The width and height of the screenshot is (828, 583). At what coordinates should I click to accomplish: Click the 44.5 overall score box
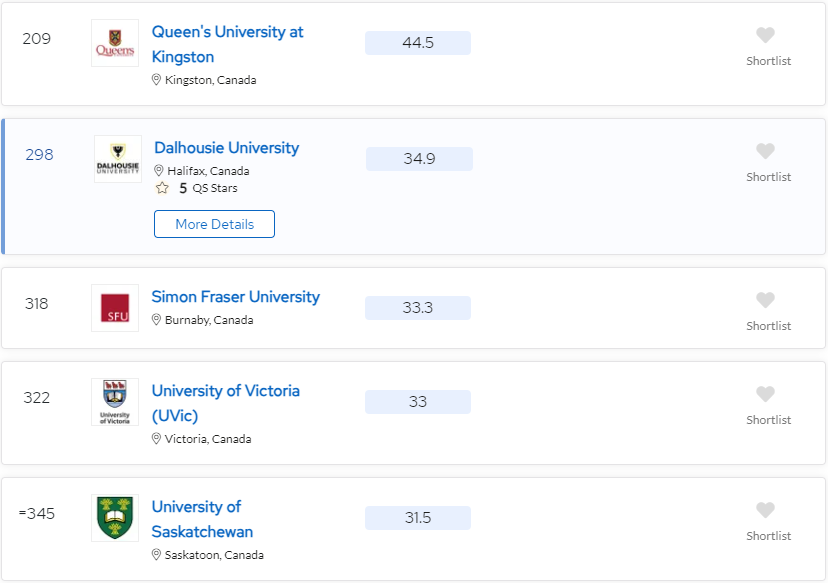click(418, 43)
